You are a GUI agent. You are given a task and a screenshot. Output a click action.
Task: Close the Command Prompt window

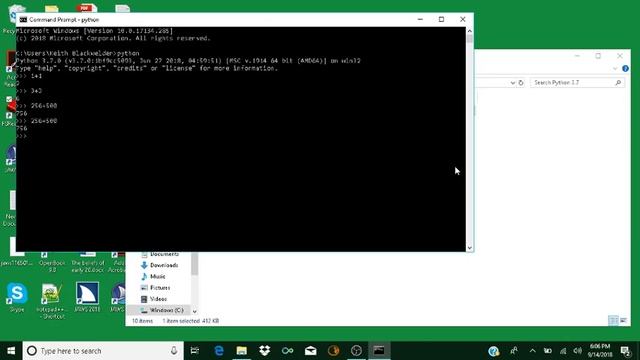tap(462, 19)
